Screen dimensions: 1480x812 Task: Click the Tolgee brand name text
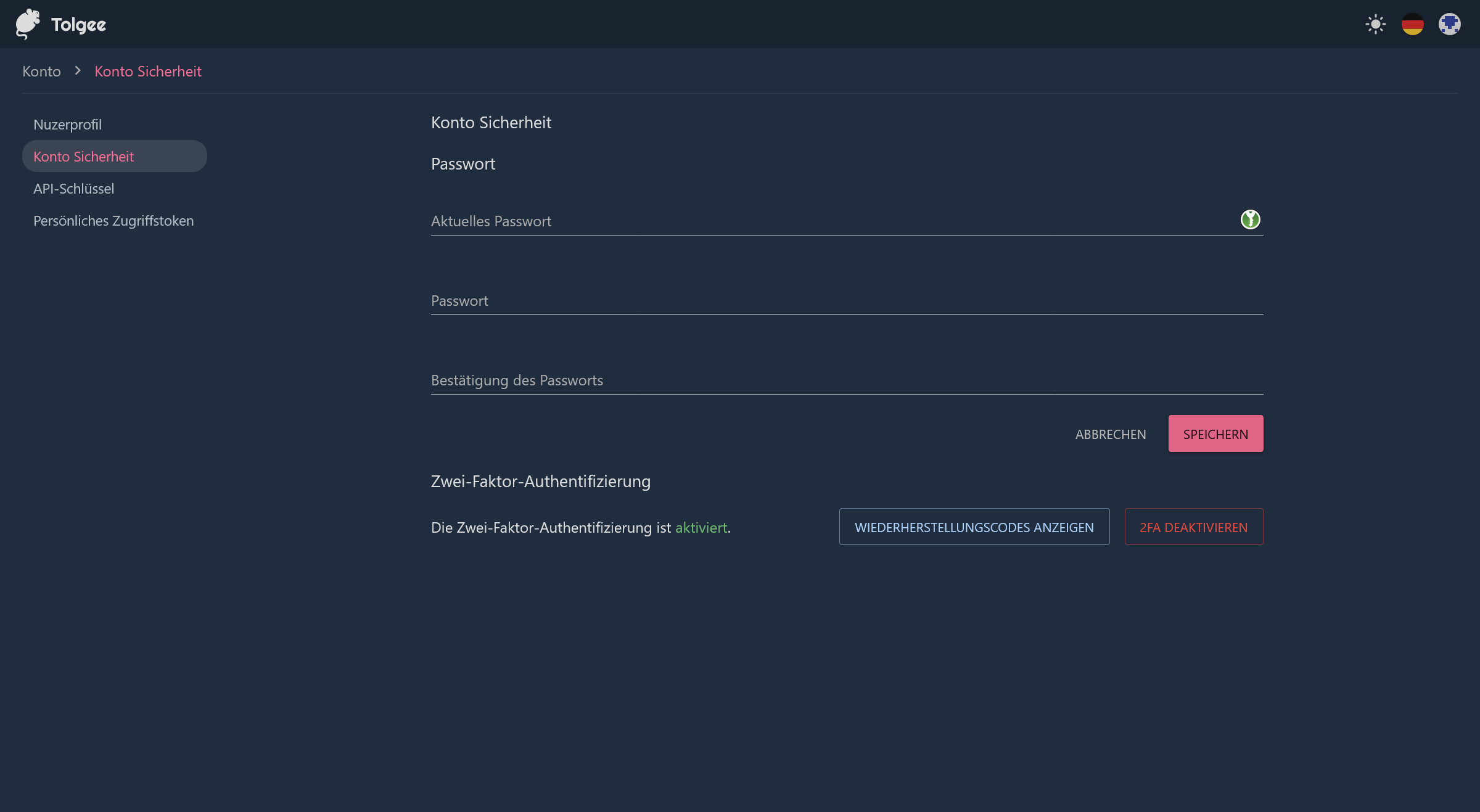click(x=78, y=25)
